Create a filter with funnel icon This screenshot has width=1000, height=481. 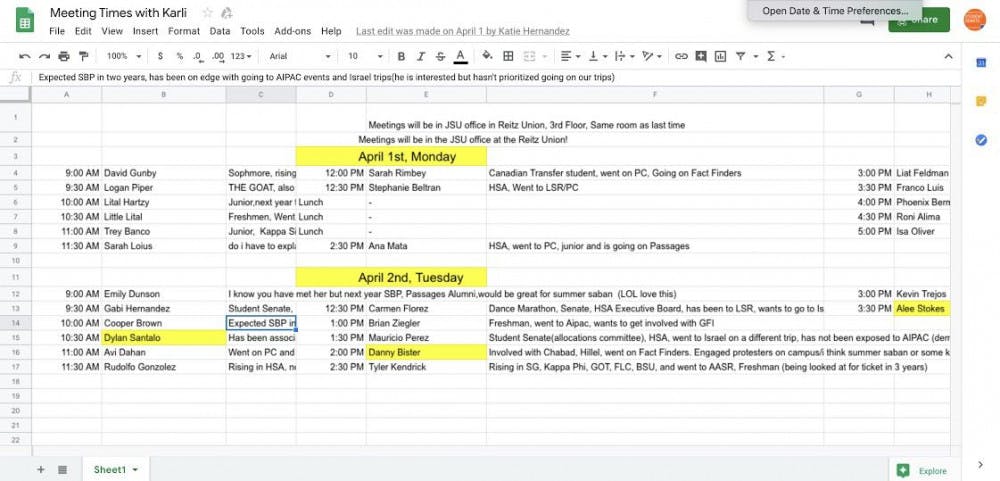click(740, 57)
